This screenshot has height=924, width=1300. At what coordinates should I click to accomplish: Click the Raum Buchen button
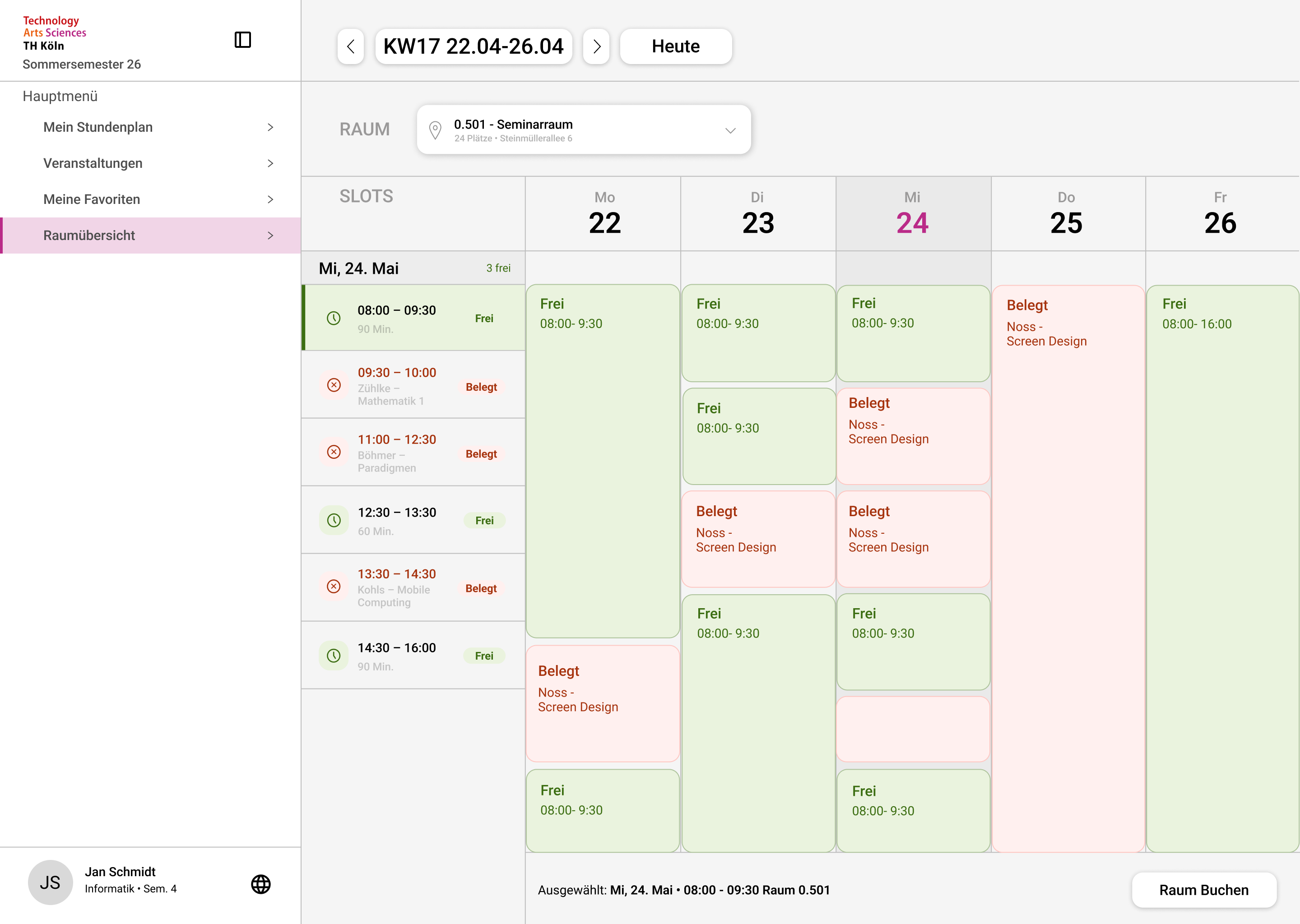tap(1204, 890)
